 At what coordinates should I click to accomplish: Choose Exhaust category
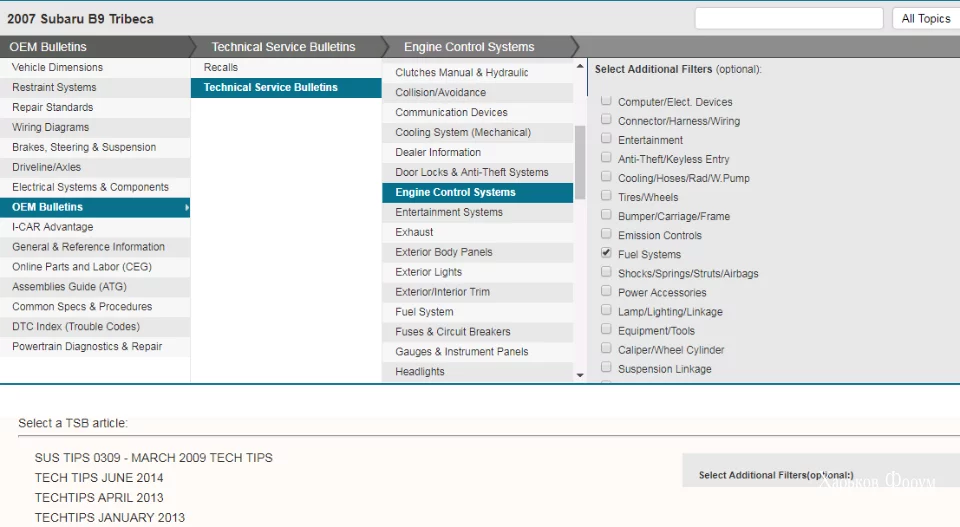(x=478, y=232)
